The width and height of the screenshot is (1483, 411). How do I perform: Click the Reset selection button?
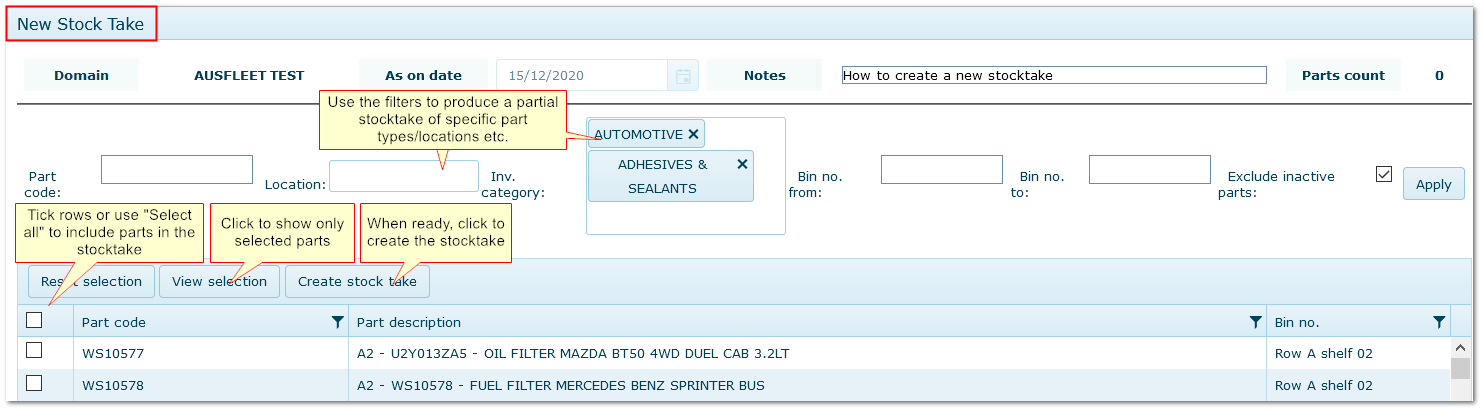pyautogui.click(x=92, y=282)
